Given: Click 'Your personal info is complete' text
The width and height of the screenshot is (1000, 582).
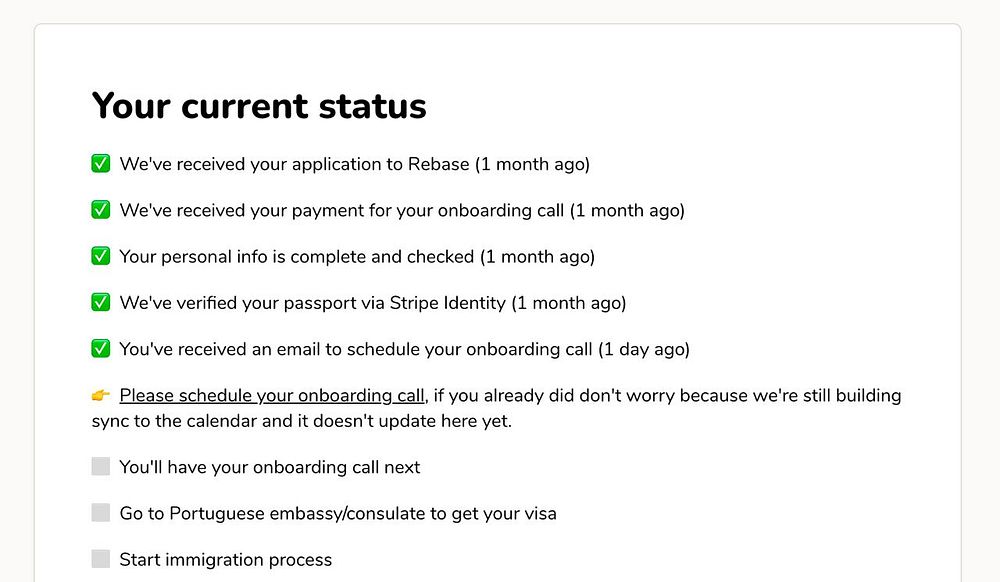Looking at the screenshot, I should click(x=357, y=257).
